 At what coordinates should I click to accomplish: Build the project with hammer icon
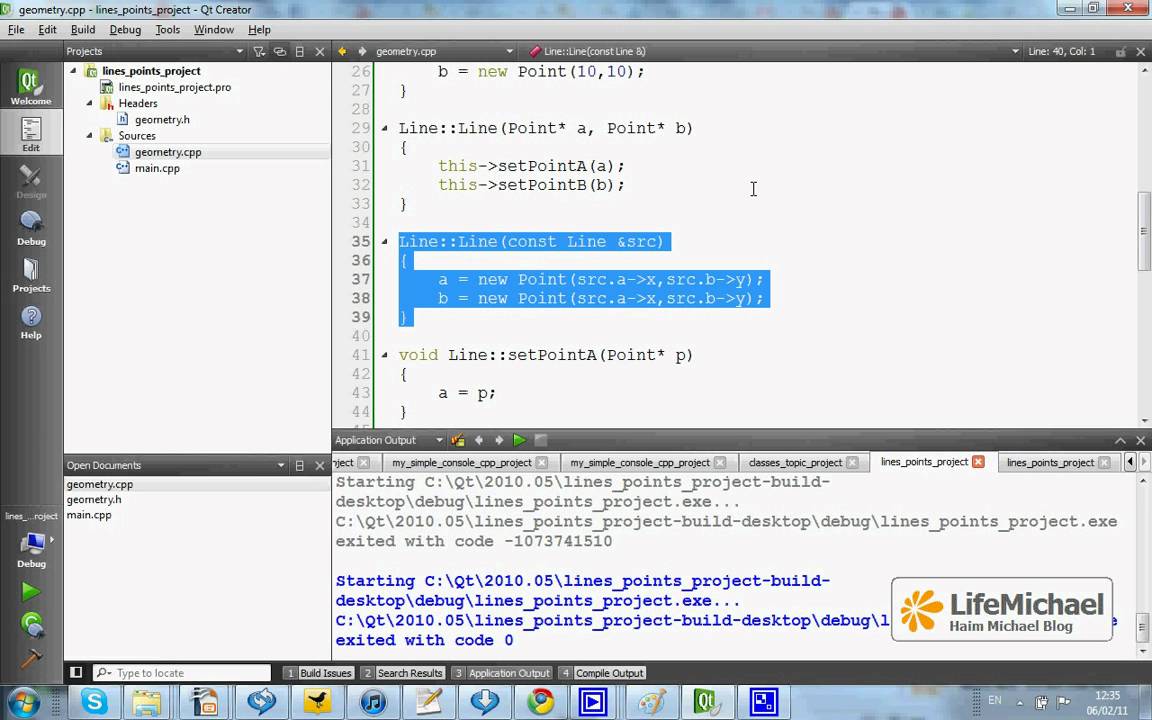[31, 658]
